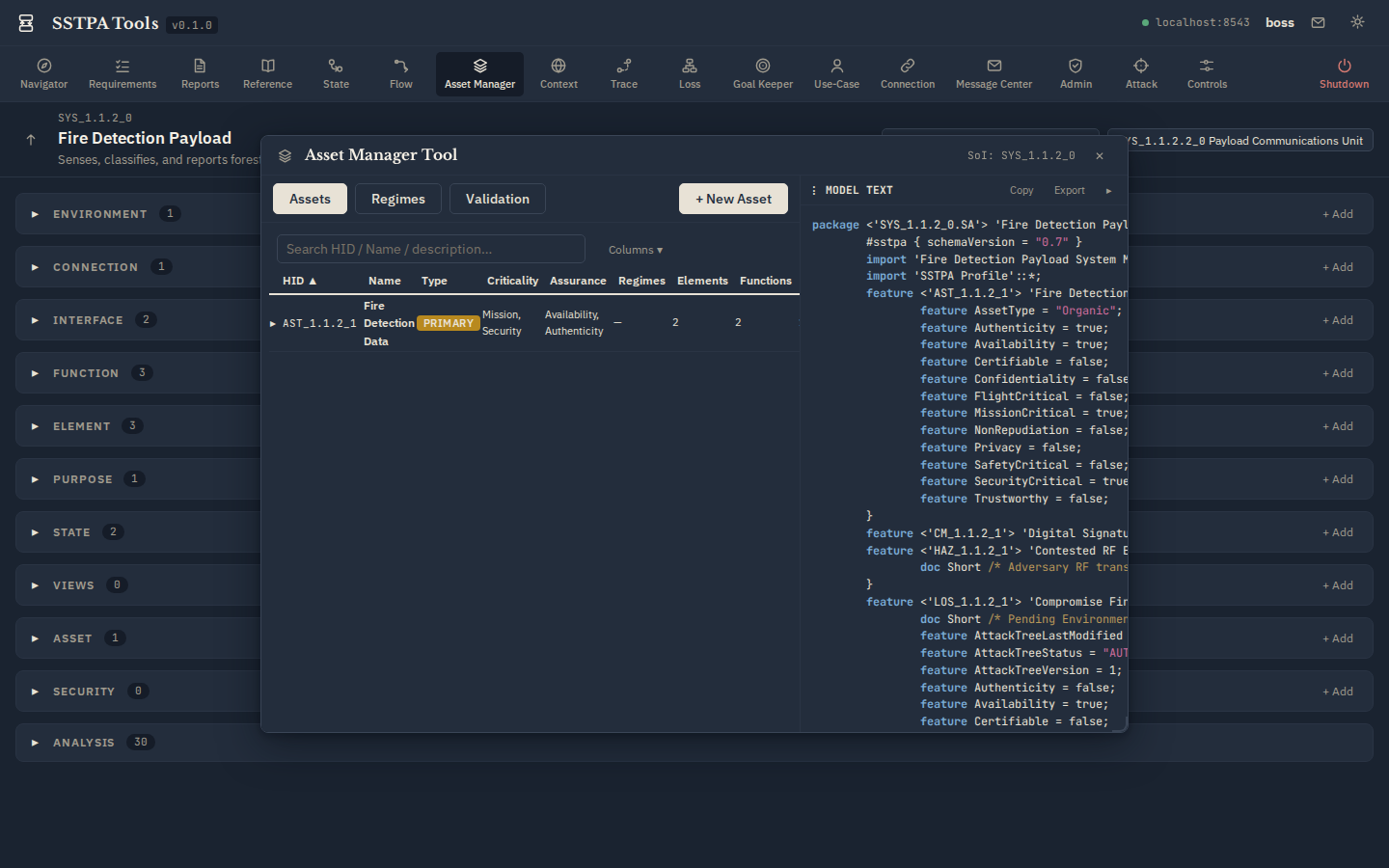Screen dimensions: 1389x868
Task: Add an item to the ENVIRONMENT section
Action: 1337,214
